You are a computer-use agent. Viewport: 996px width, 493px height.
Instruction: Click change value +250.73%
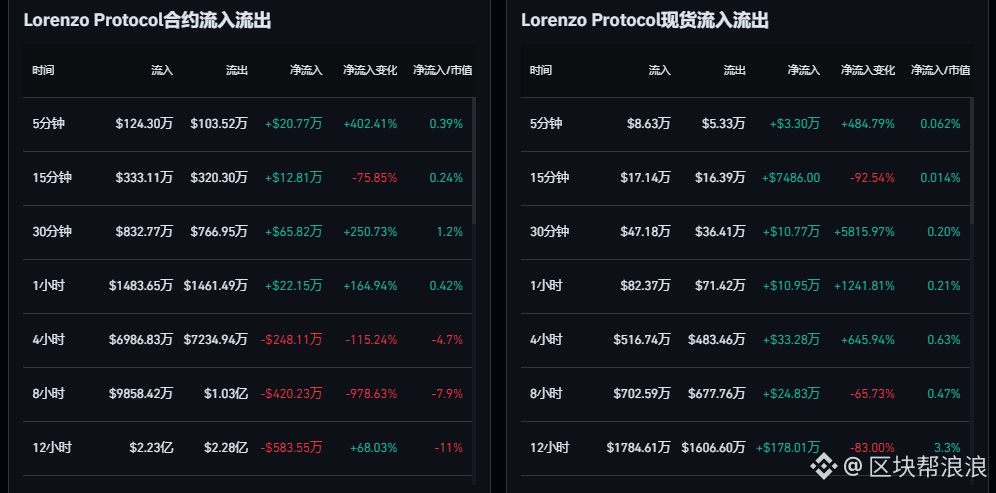[370, 232]
